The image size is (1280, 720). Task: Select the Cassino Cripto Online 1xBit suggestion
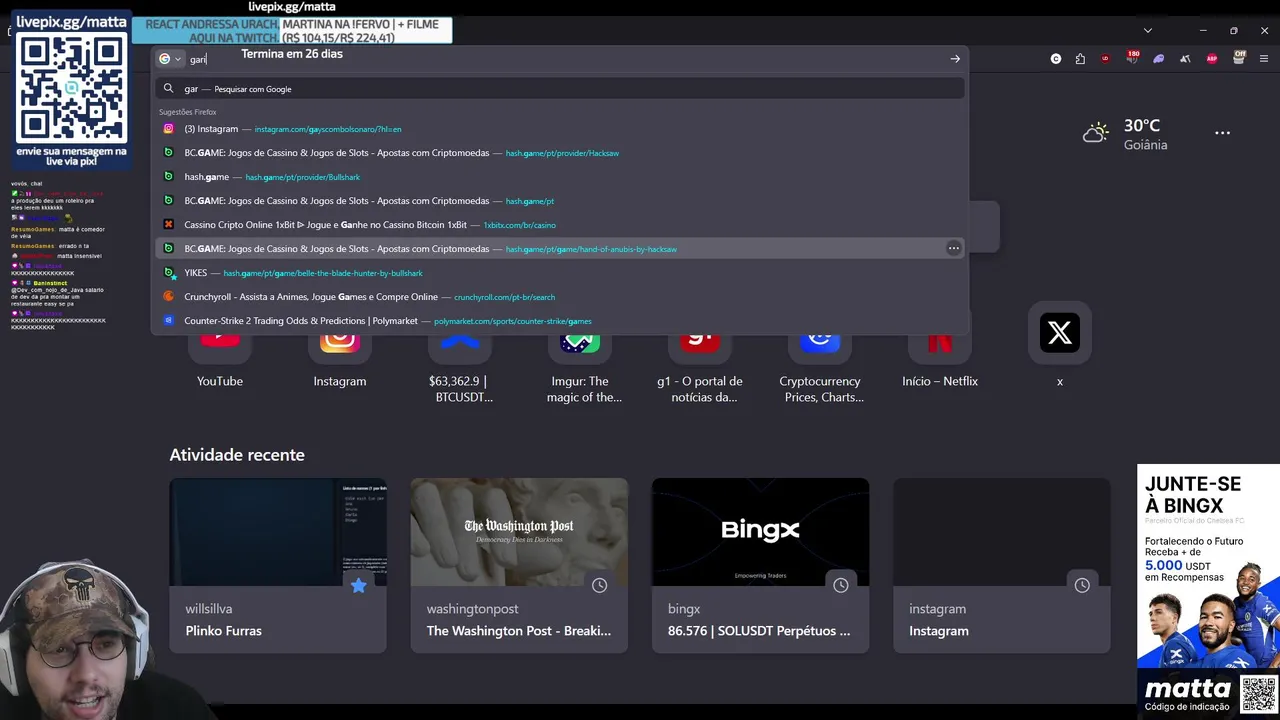pos(560,225)
